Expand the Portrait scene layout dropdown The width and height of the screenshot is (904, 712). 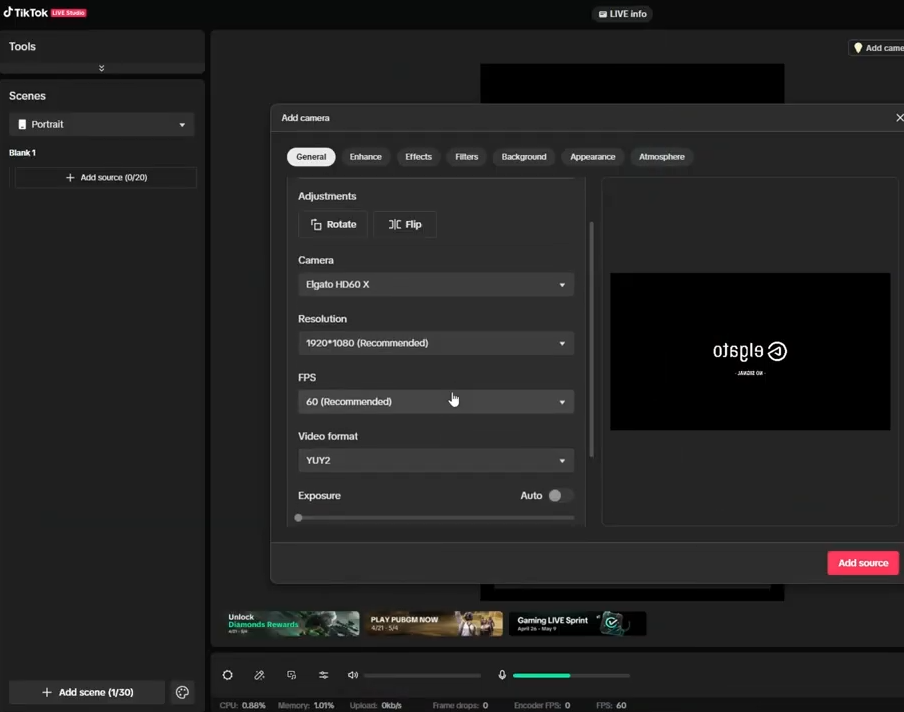click(102, 125)
